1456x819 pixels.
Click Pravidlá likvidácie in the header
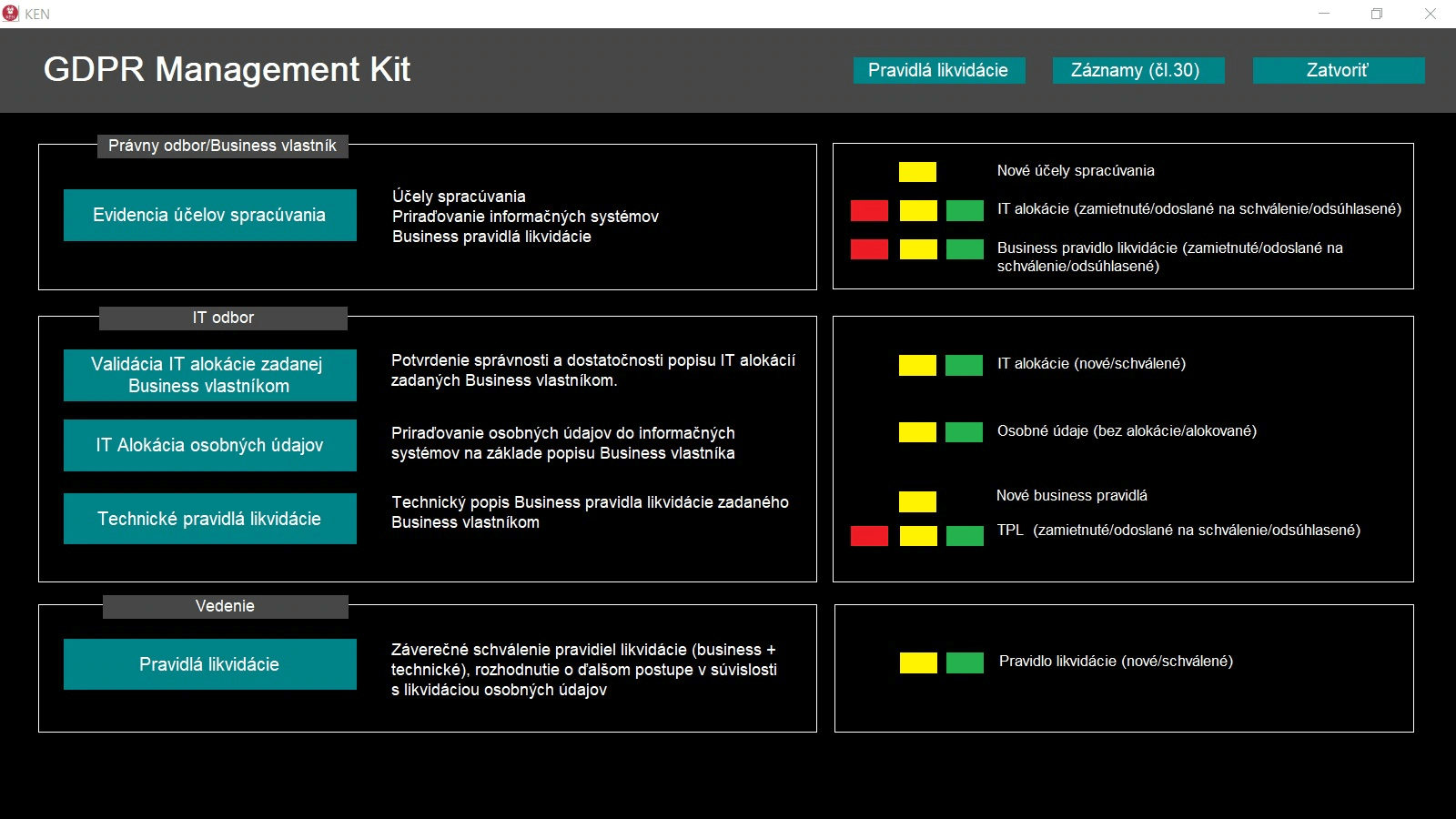tap(938, 70)
